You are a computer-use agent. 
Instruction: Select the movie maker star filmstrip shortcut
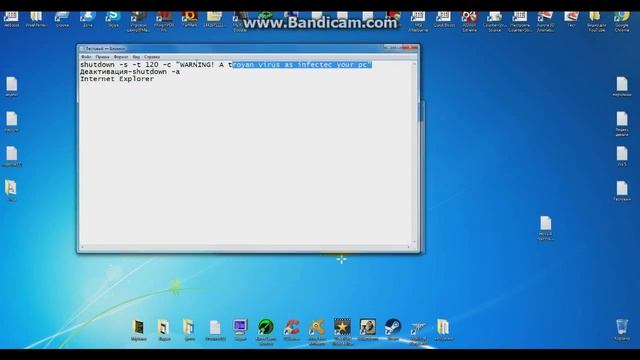pyautogui.click(x=342, y=331)
